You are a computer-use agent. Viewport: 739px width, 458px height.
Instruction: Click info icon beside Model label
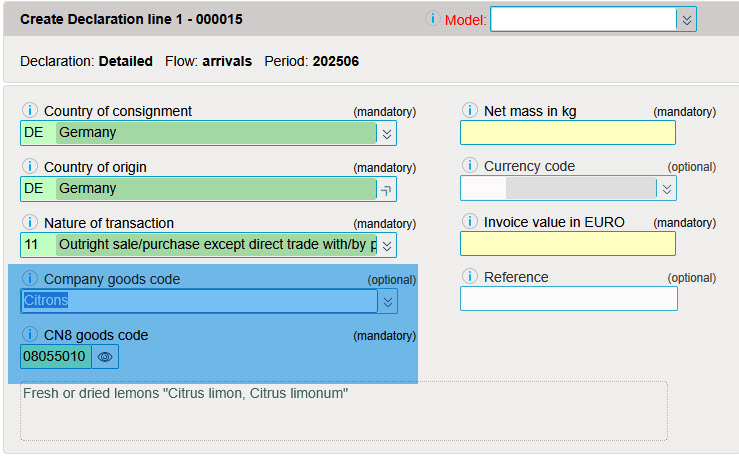[433, 19]
